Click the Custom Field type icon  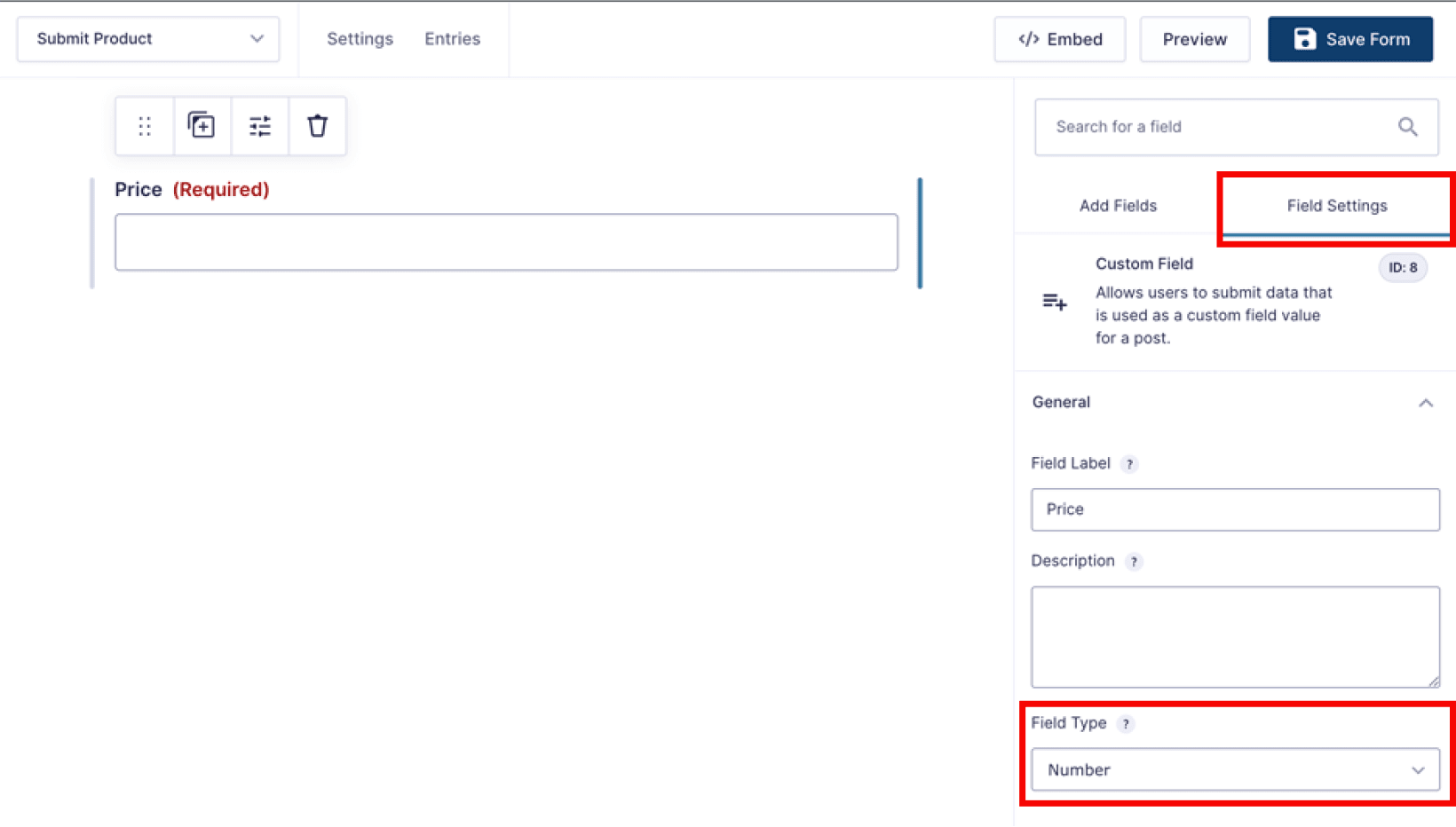(1055, 303)
